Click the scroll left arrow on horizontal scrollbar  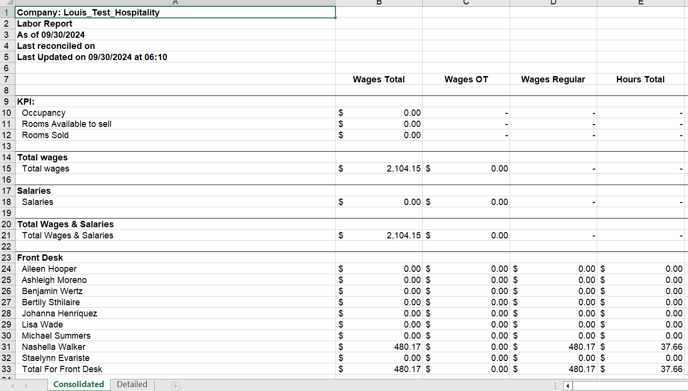(568, 386)
